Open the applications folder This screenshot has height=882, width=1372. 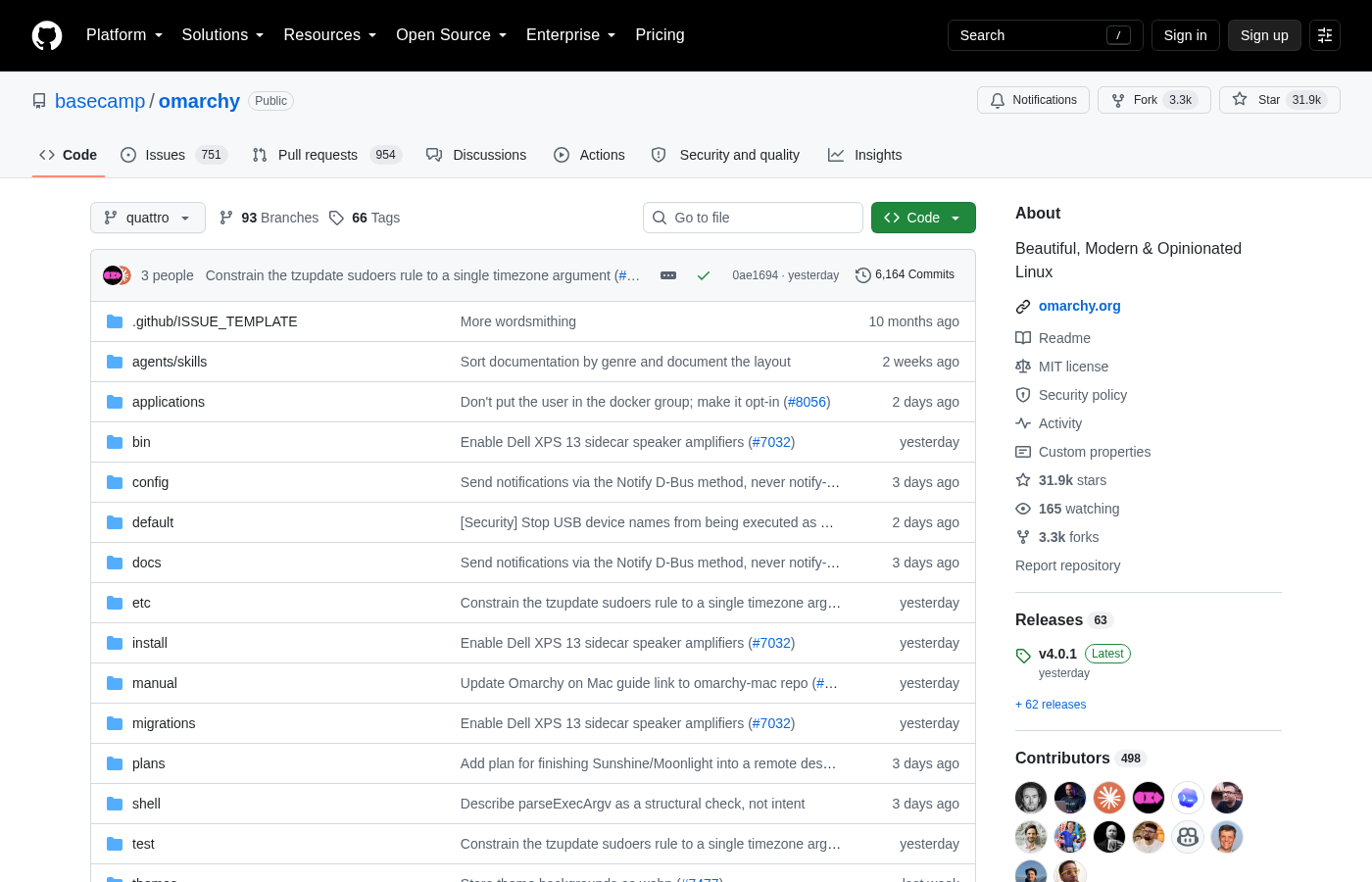[169, 402]
